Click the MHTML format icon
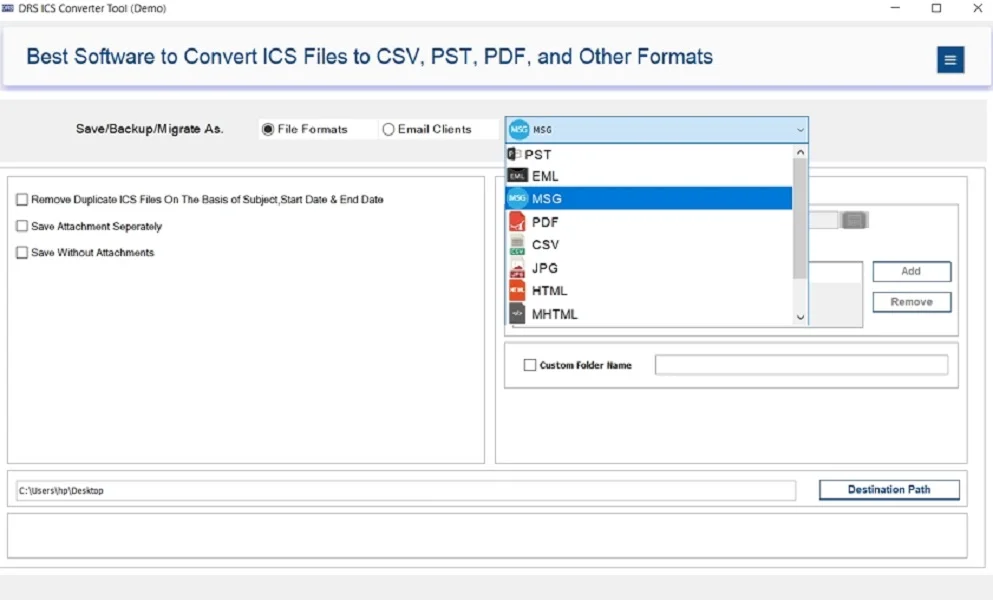 517,314
